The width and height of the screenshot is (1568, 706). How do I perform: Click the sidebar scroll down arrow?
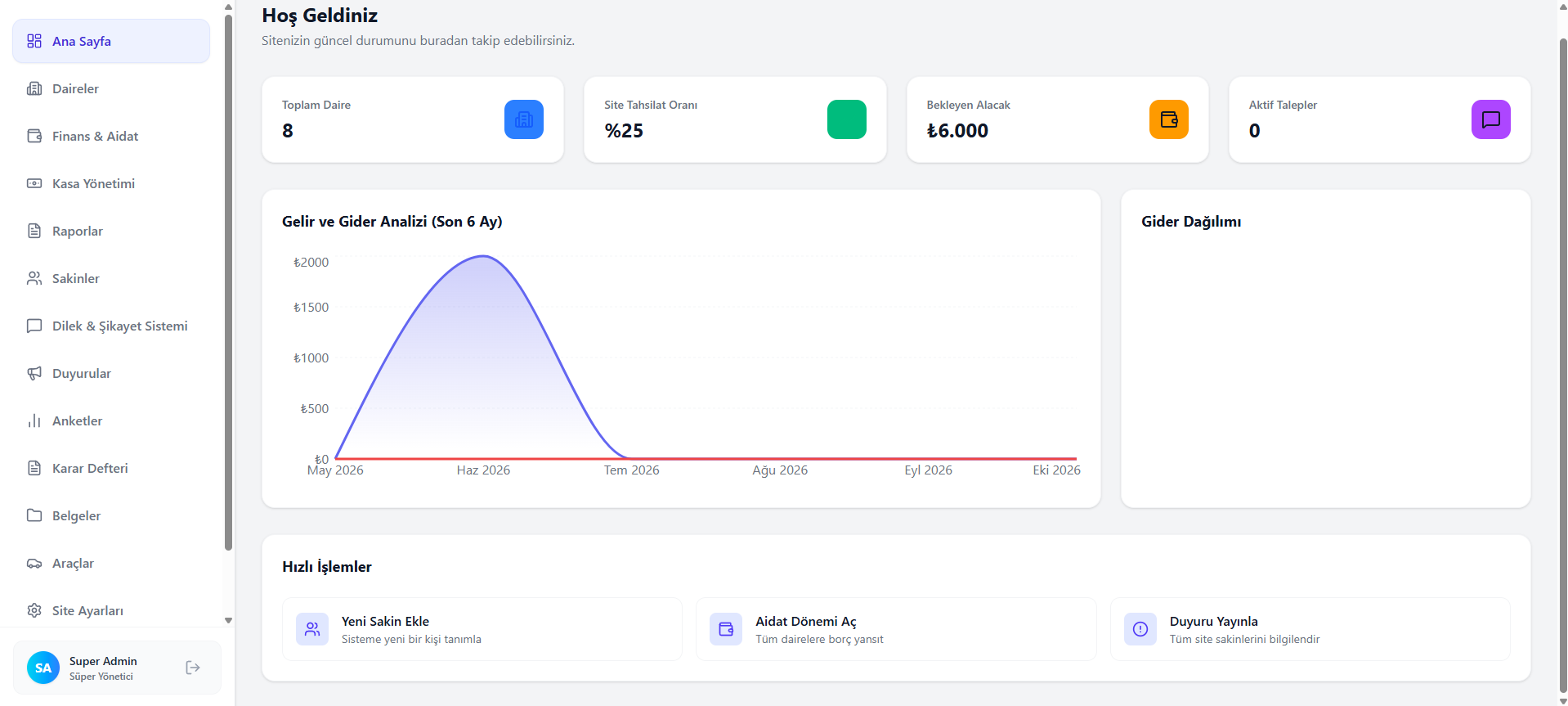[x=228, y=621]
